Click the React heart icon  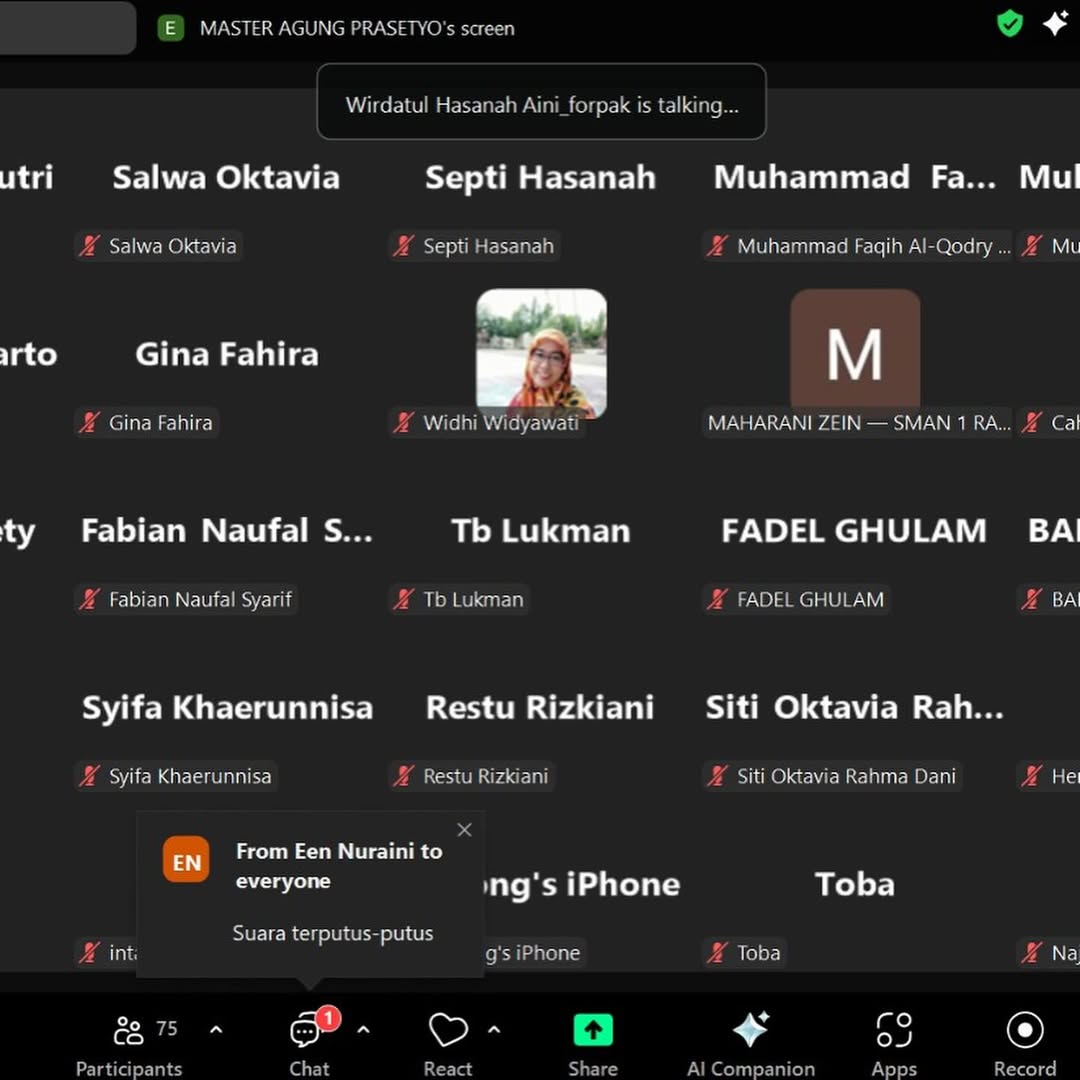click(447, 1030)
